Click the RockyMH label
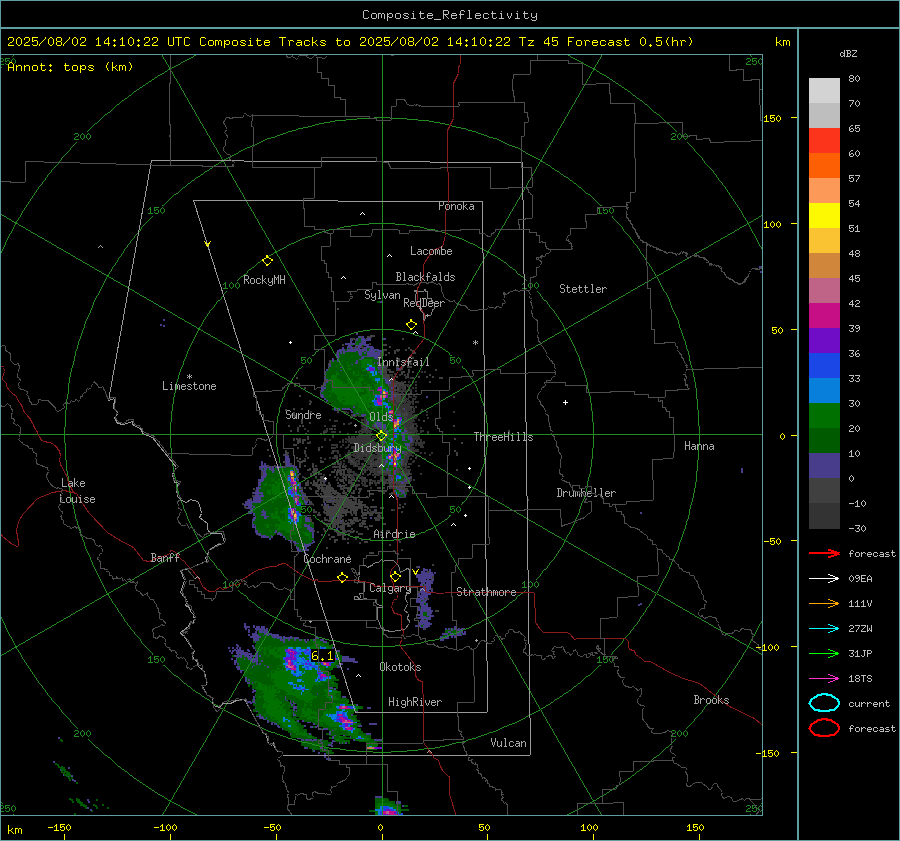The width and height of the screenshot is (900, 841). coord(264,280)
